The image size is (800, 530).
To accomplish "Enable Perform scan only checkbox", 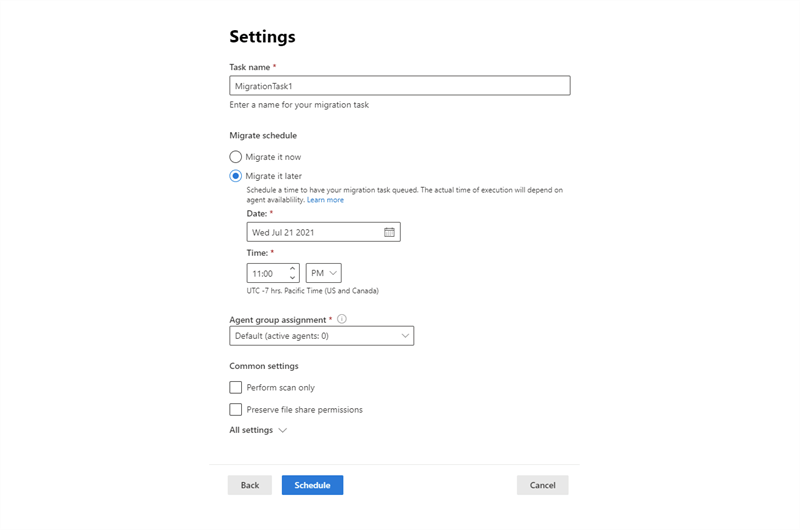I will point(236,387).
